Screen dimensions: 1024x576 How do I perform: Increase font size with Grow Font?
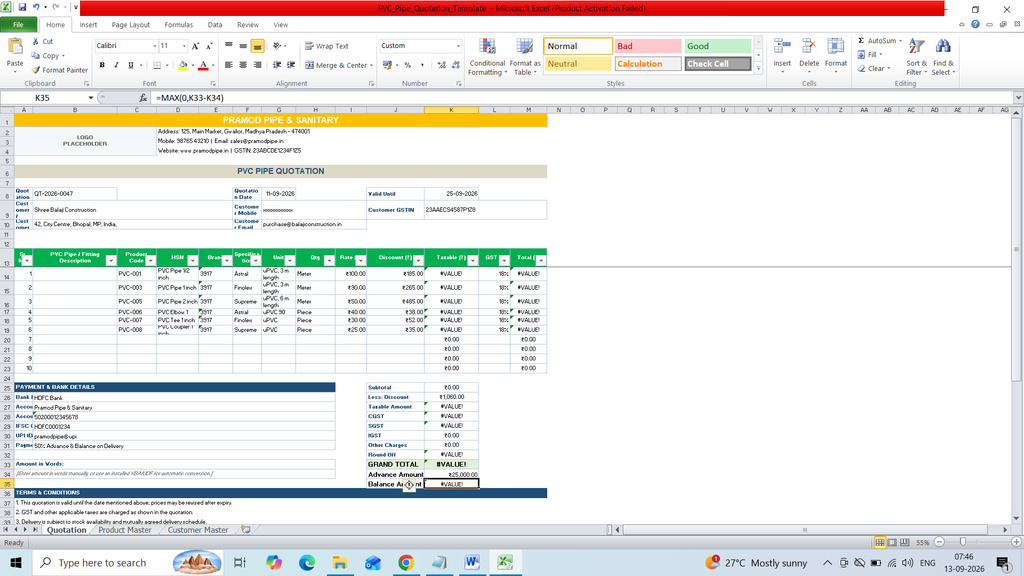click(x=195, y=46)
